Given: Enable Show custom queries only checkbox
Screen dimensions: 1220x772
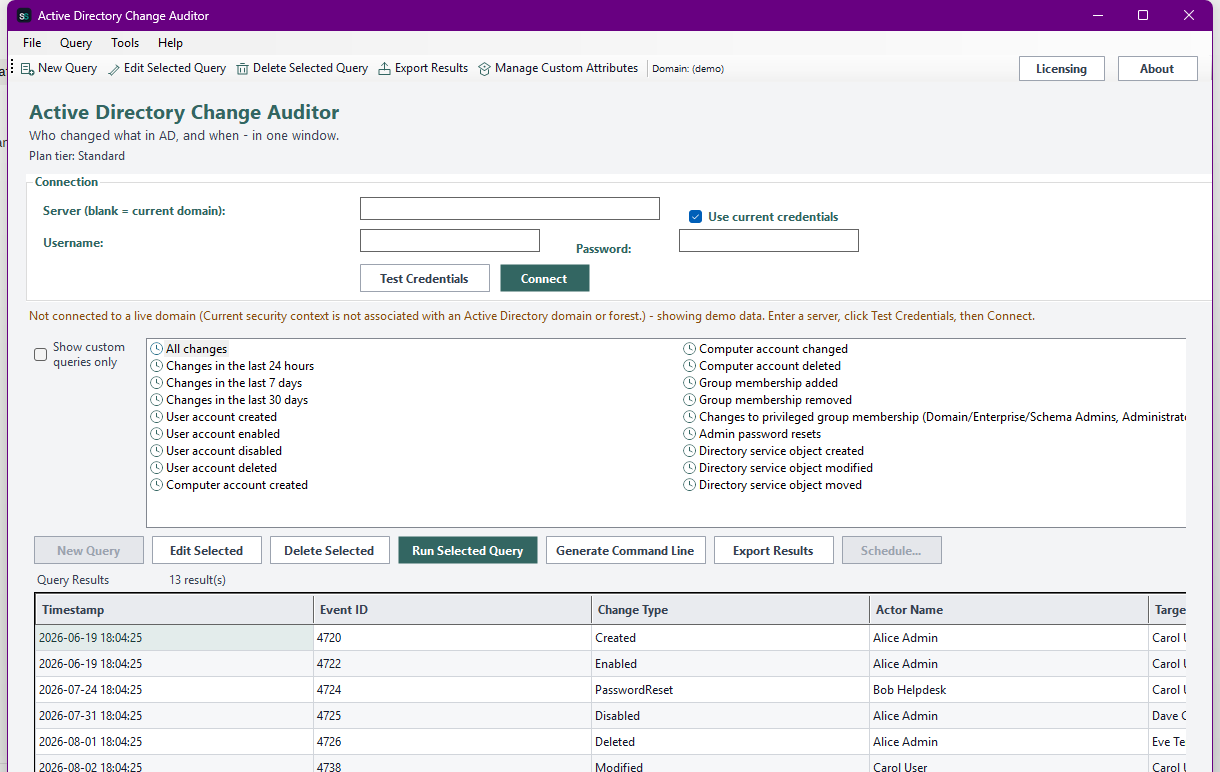Looking at the screenshot, I should pos(41,355).
